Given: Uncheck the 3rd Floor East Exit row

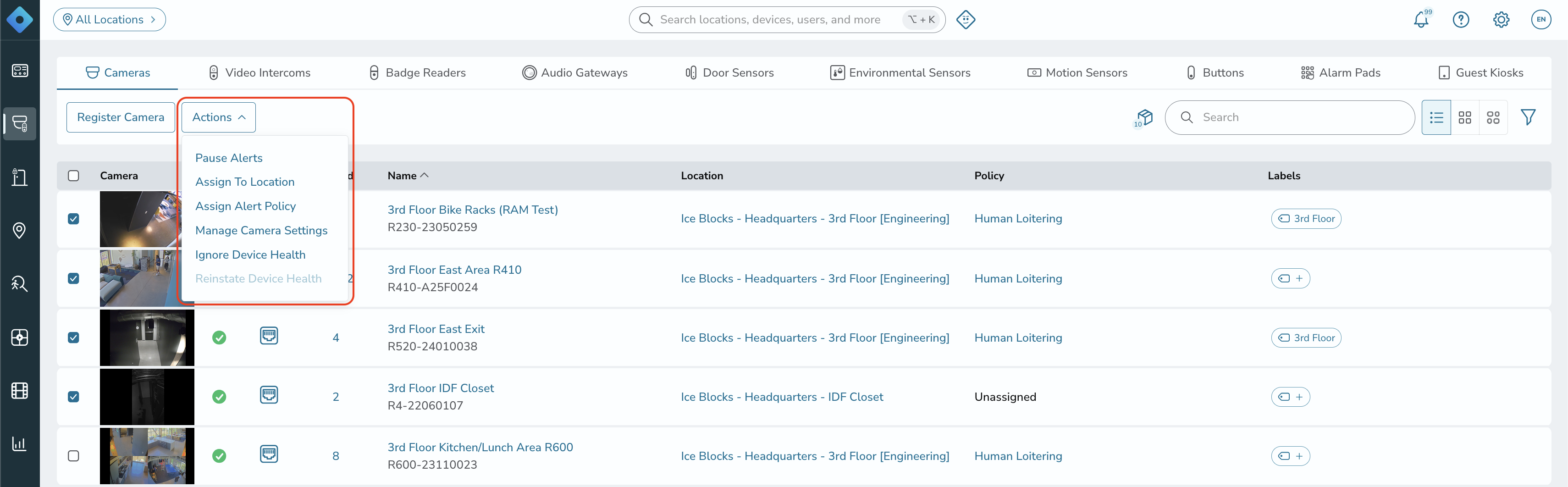Looking at the screenshot, I should 74,337.
